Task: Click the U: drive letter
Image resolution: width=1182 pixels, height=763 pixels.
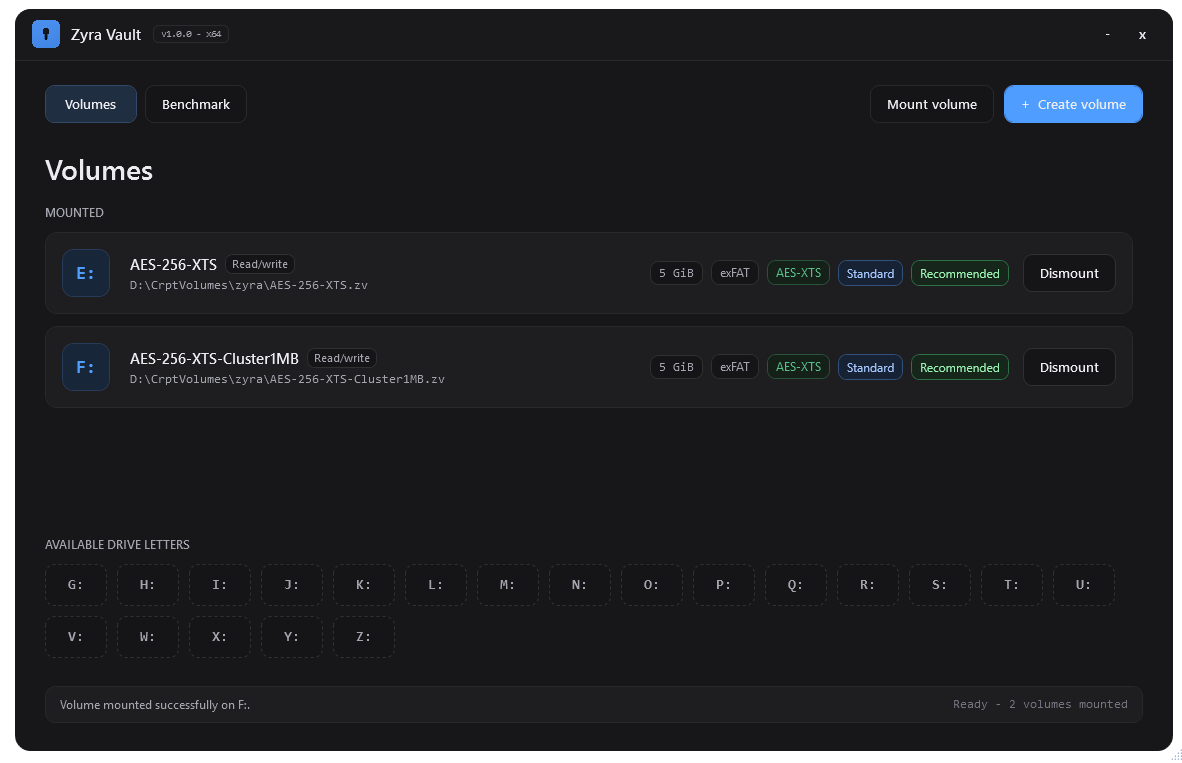Action: [1083, 585]
